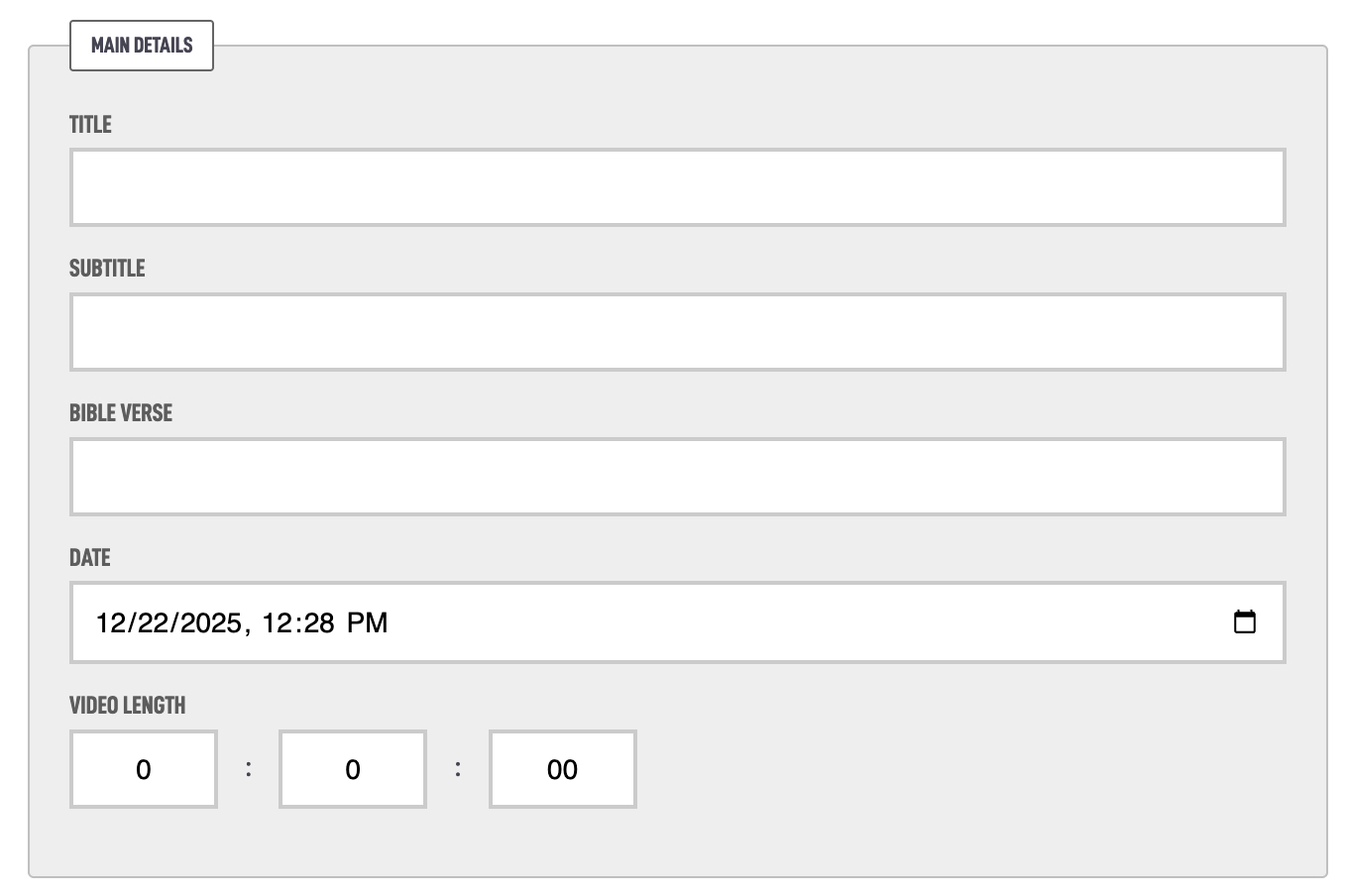Click the DATE field label
The width and height of the screenshot is (1348, 896).
click(89, 558)
